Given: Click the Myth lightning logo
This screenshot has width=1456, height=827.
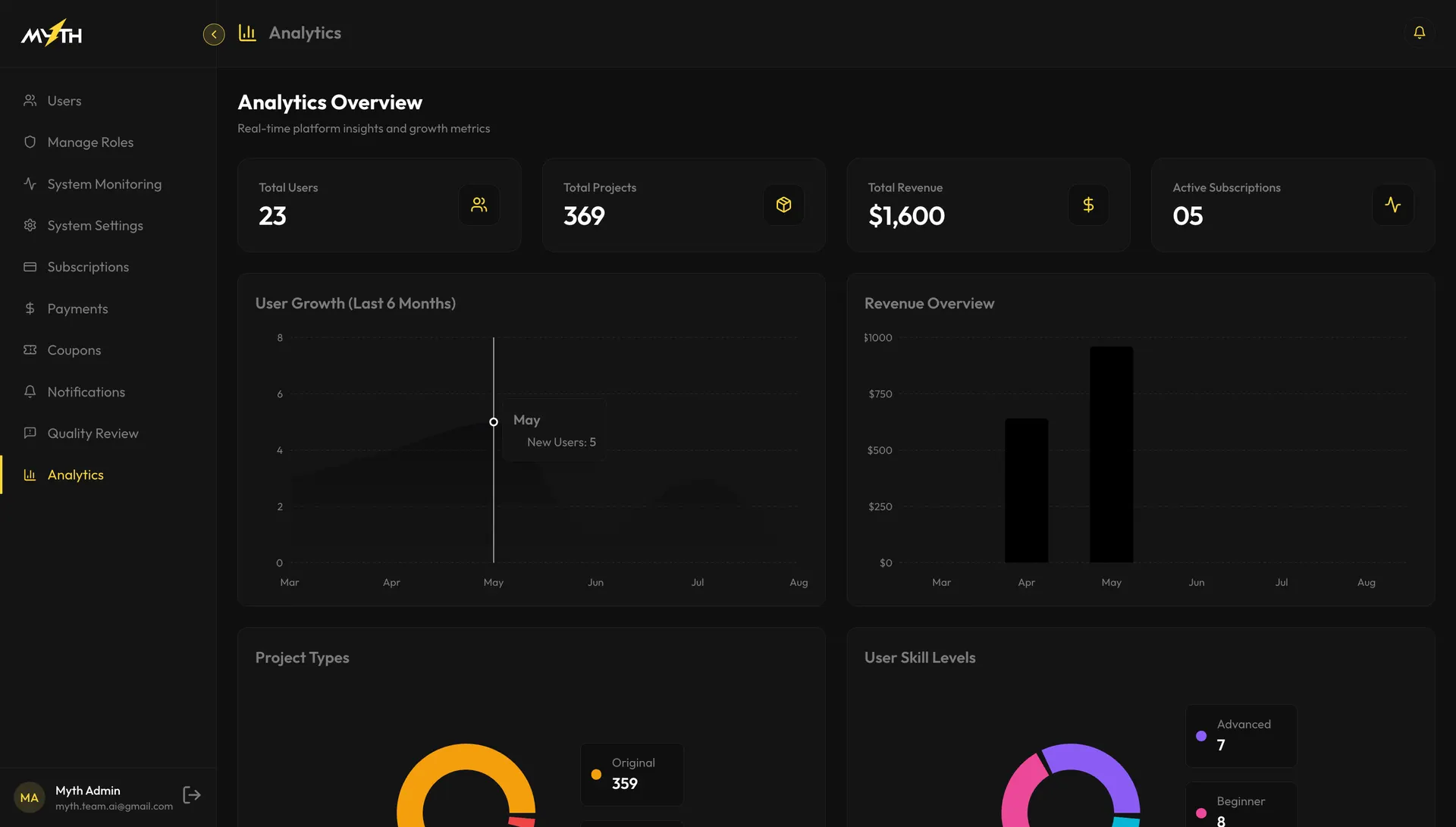Looking at the screenshot, I should click(52, 33).
